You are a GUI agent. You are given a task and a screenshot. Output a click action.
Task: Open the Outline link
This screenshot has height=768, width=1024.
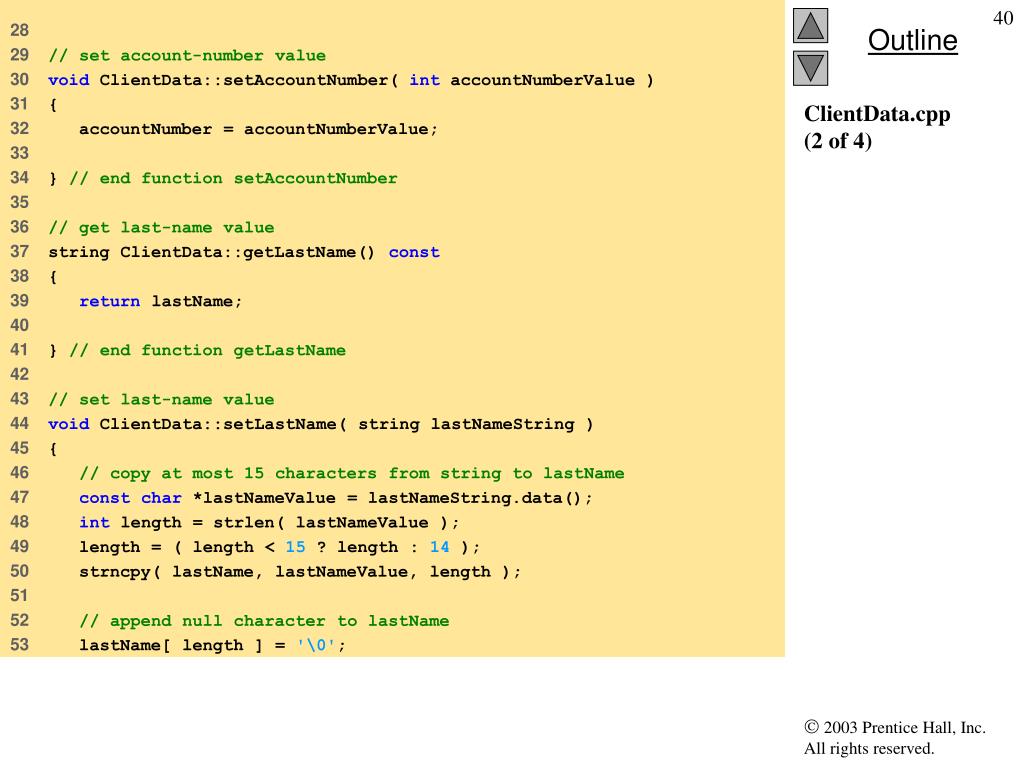(x=912, y=40)
